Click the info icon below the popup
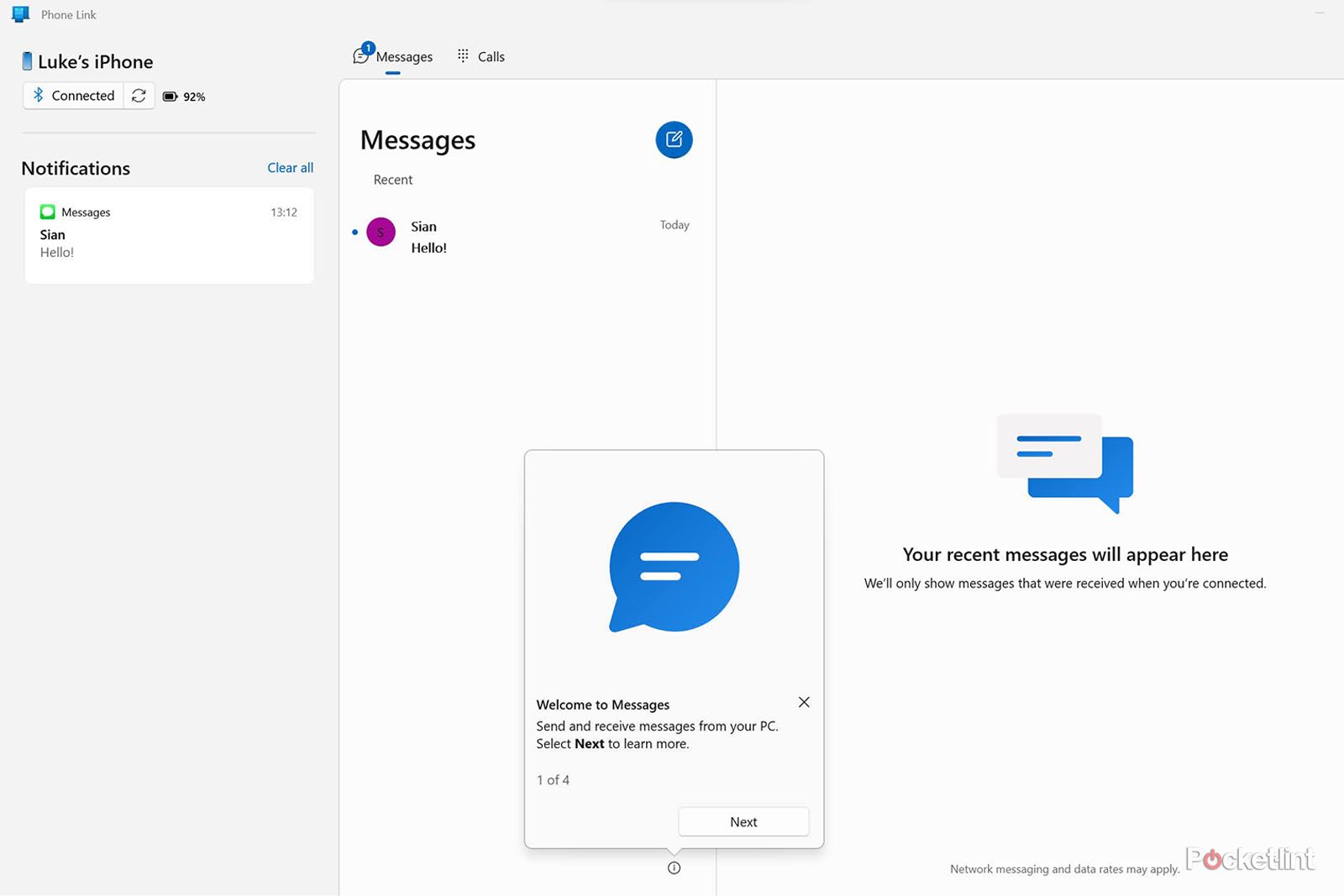Image resolution: width=1344 pixels, height=896 pixels. pos(674,868)
